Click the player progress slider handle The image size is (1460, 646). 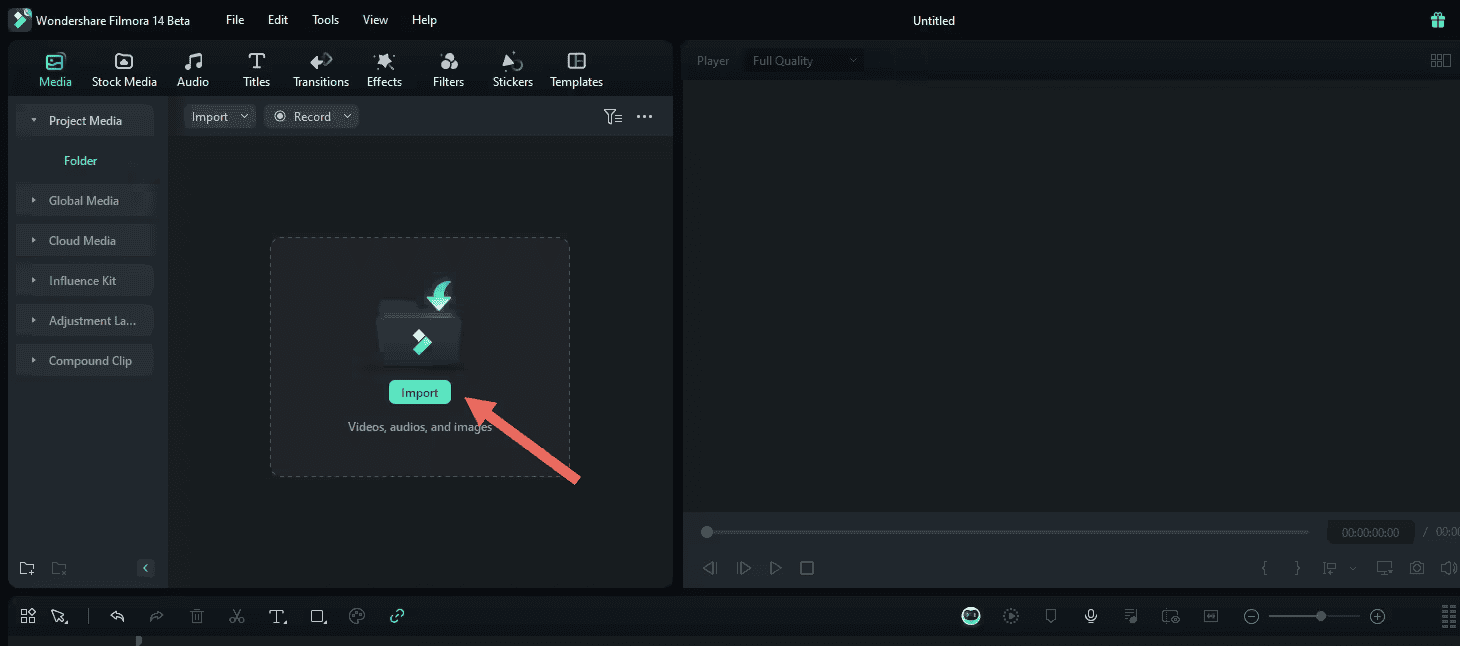point(707,532)
